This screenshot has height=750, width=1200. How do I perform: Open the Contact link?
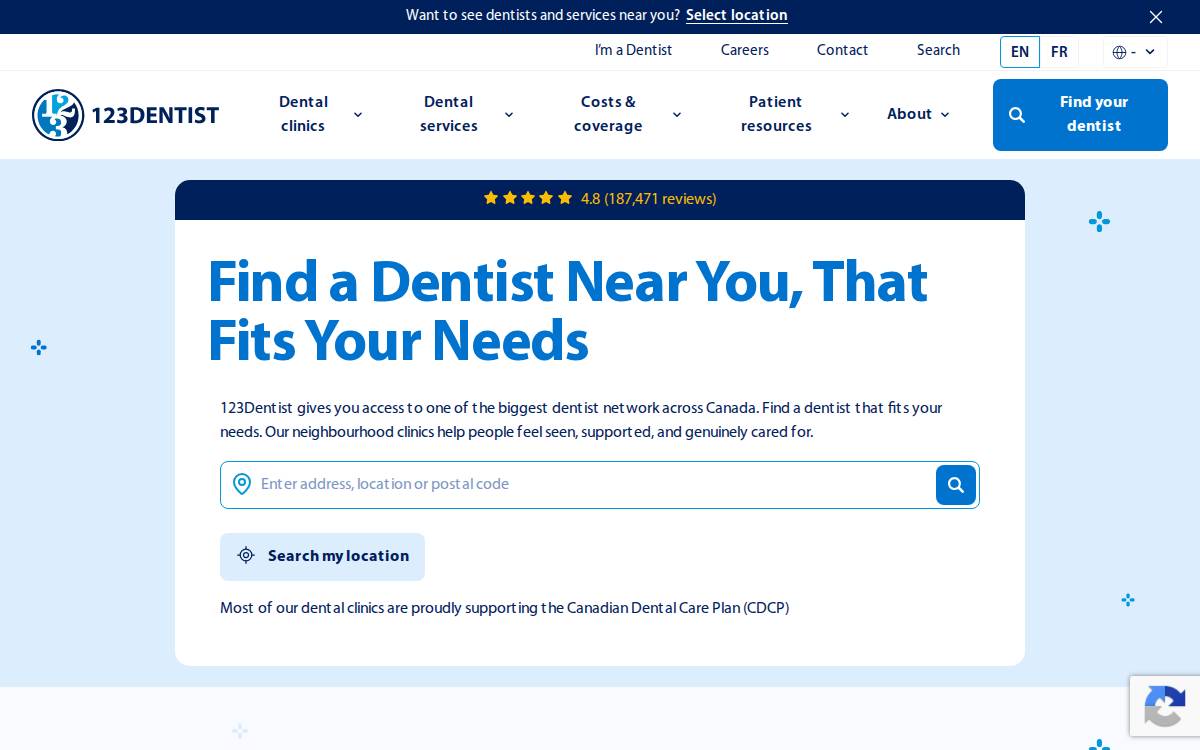point(842,50)
